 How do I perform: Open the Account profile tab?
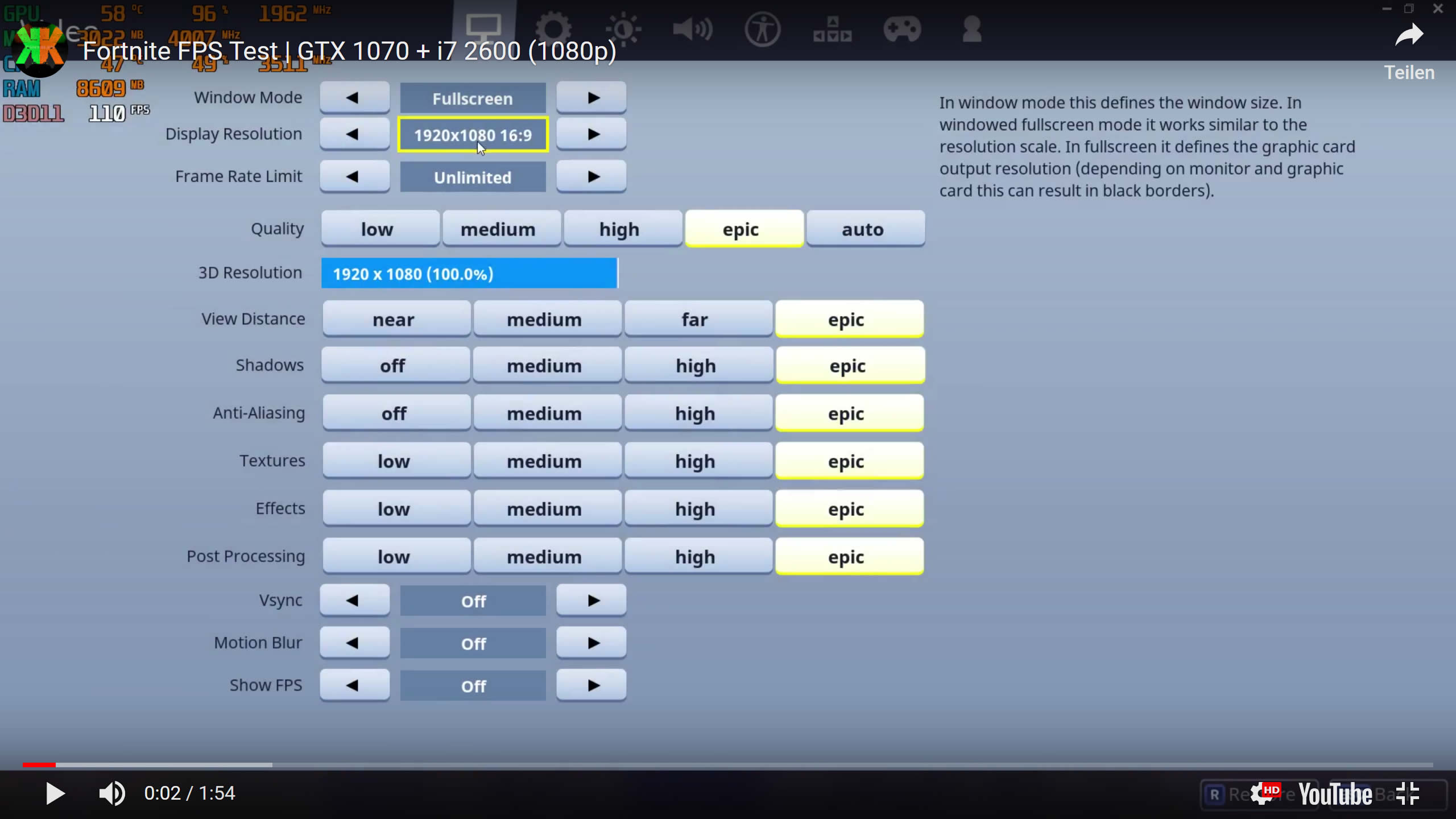(972, 28)
